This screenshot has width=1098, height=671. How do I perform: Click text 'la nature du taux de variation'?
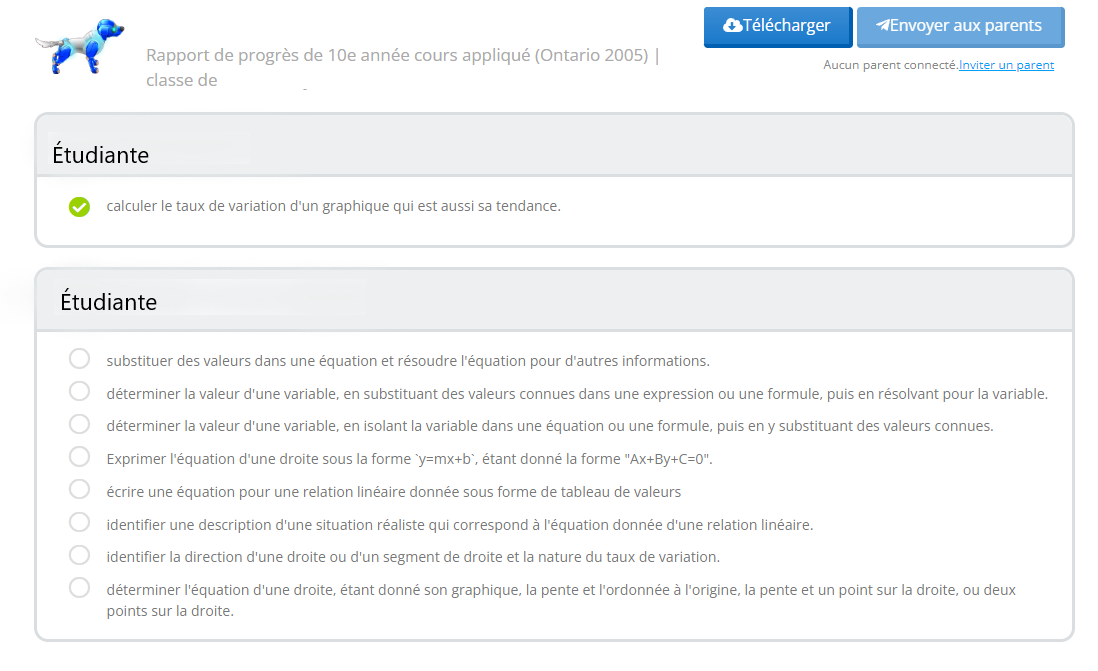click(x=621, y=557)
